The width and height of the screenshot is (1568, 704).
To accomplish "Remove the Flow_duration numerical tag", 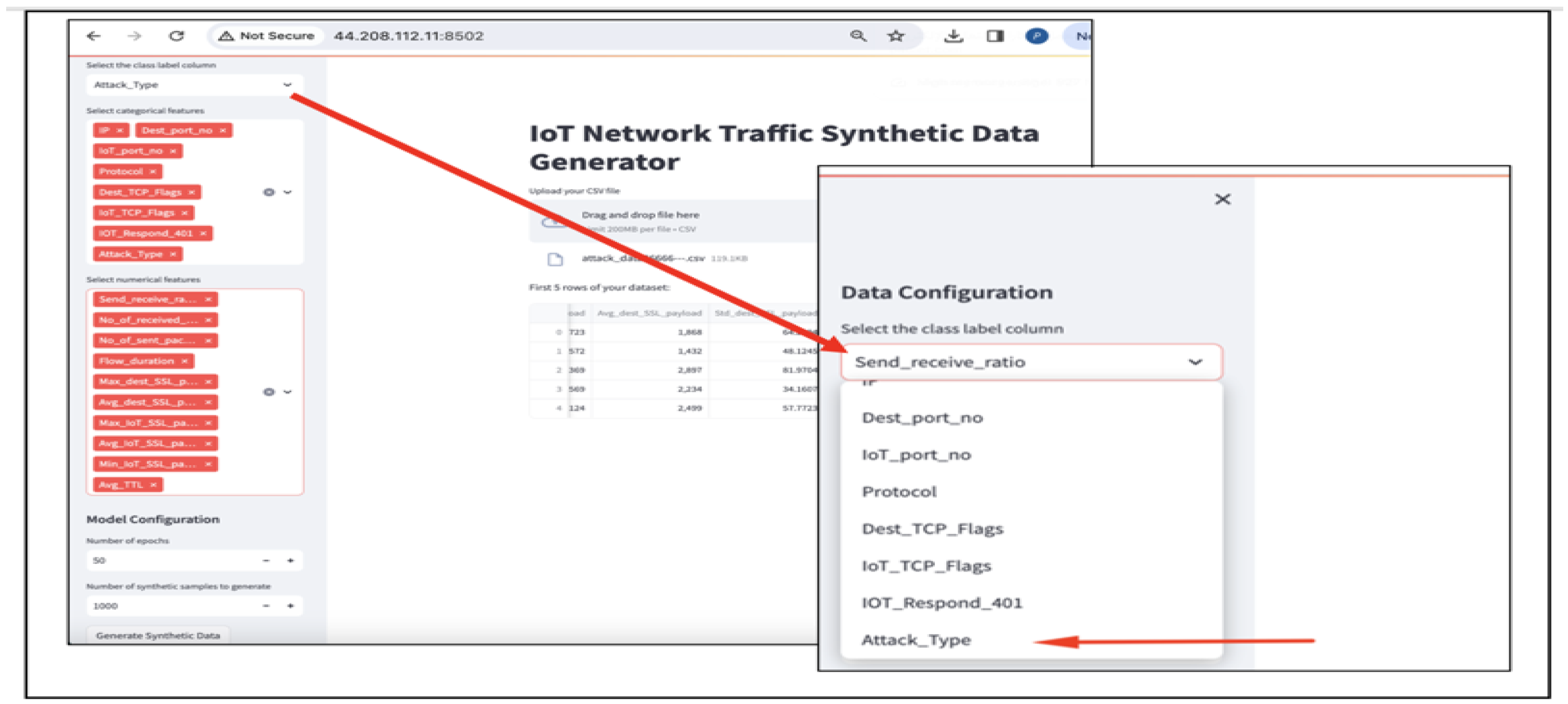I will [x=184, y=361].
